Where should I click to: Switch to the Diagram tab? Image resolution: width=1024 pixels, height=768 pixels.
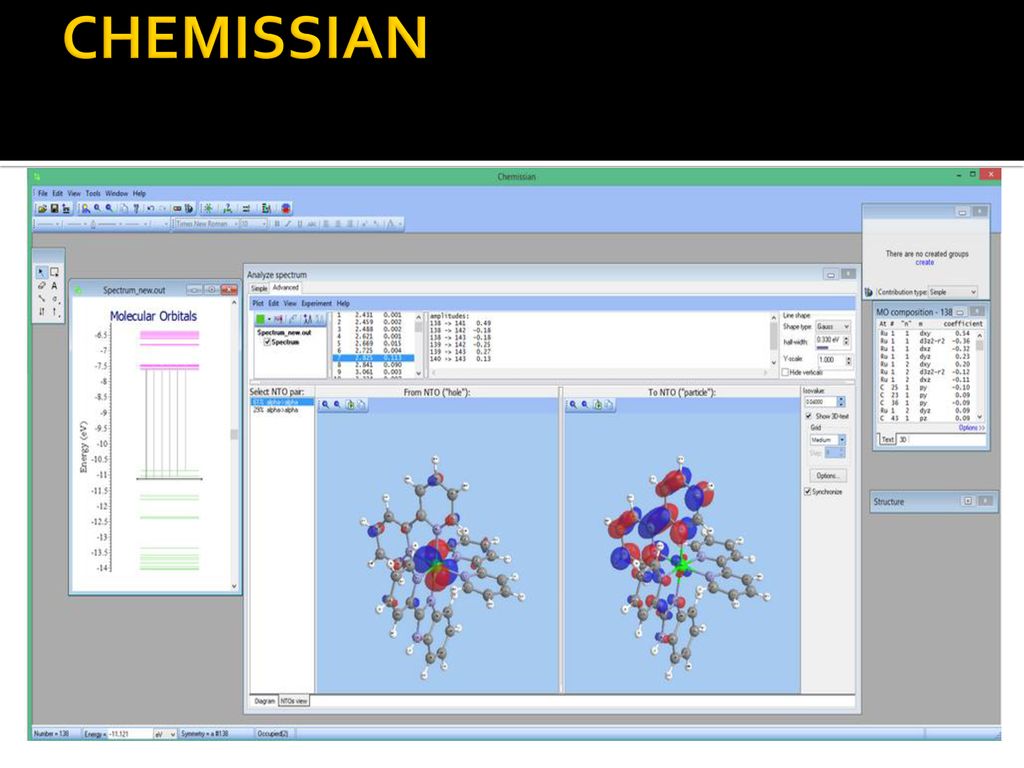coord(264,701)
